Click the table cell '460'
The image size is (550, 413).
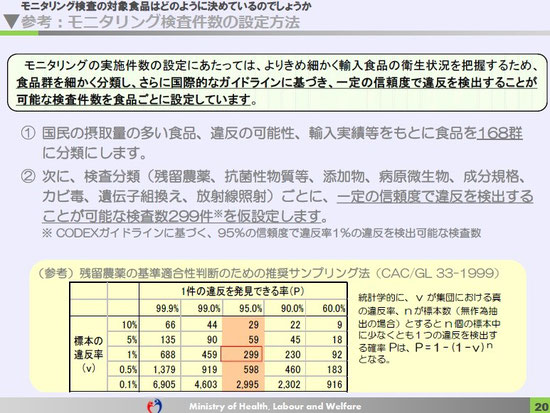coord(293,369)
